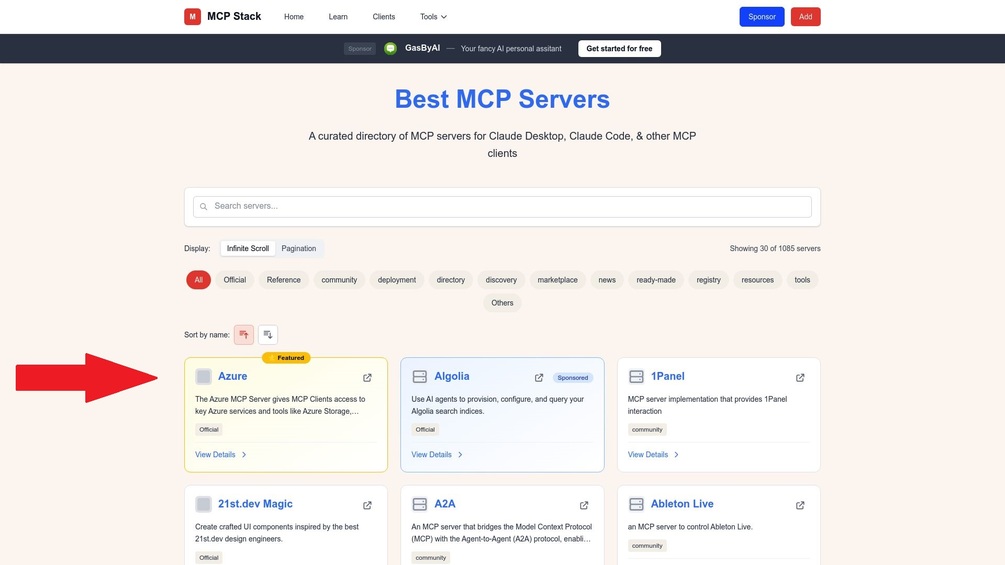Image resolution: width=1005 pixels, height=565 pixels.
Task: Focus the Search servers input field
Action: coord(502,206)
